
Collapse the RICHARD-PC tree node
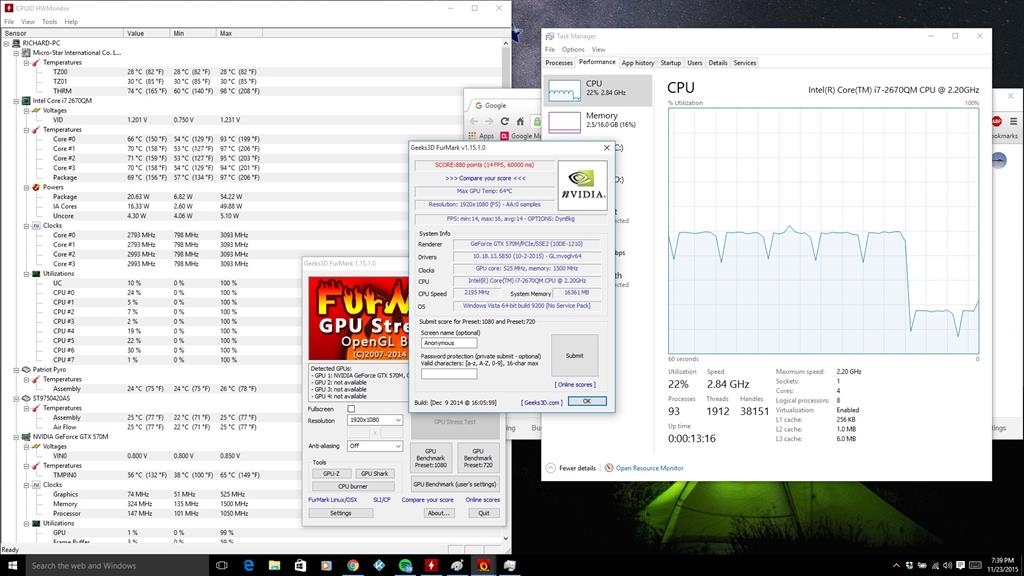pyautogui.click(x=7, y=43)
